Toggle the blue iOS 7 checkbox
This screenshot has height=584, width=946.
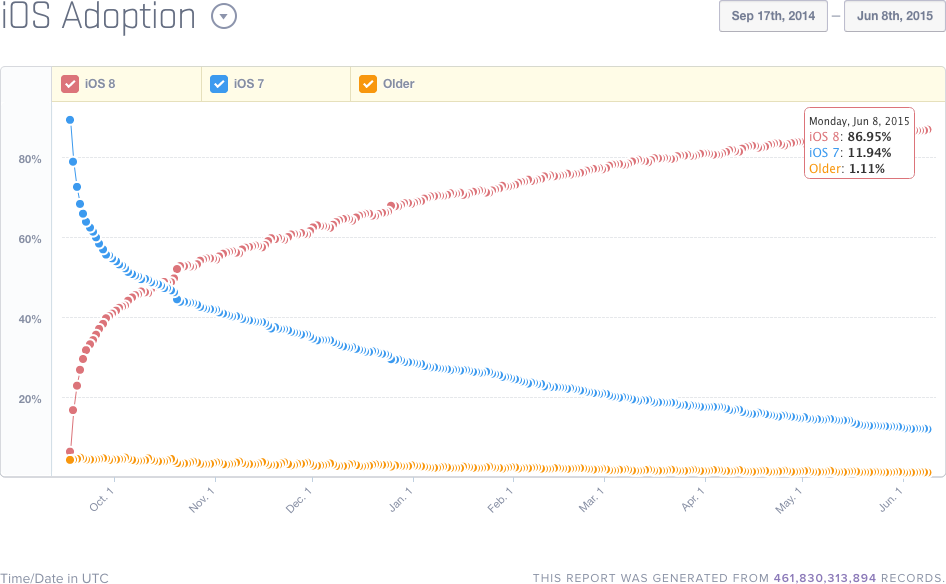(x=219, y=84)
